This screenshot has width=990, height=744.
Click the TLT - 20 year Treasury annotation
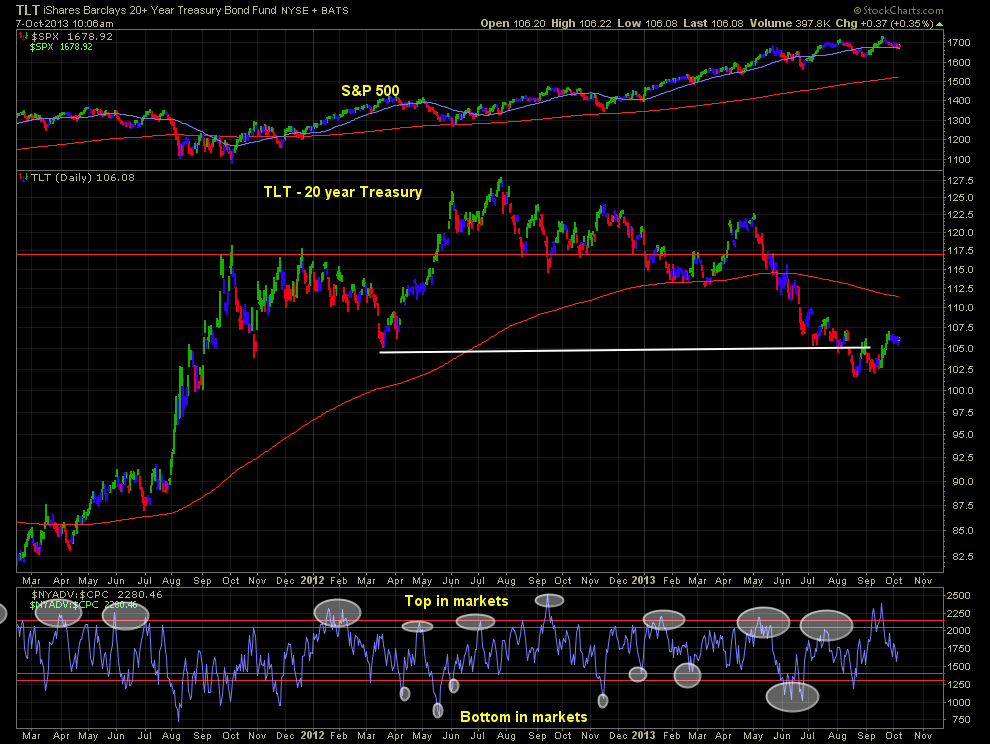[x=343, y=192]
